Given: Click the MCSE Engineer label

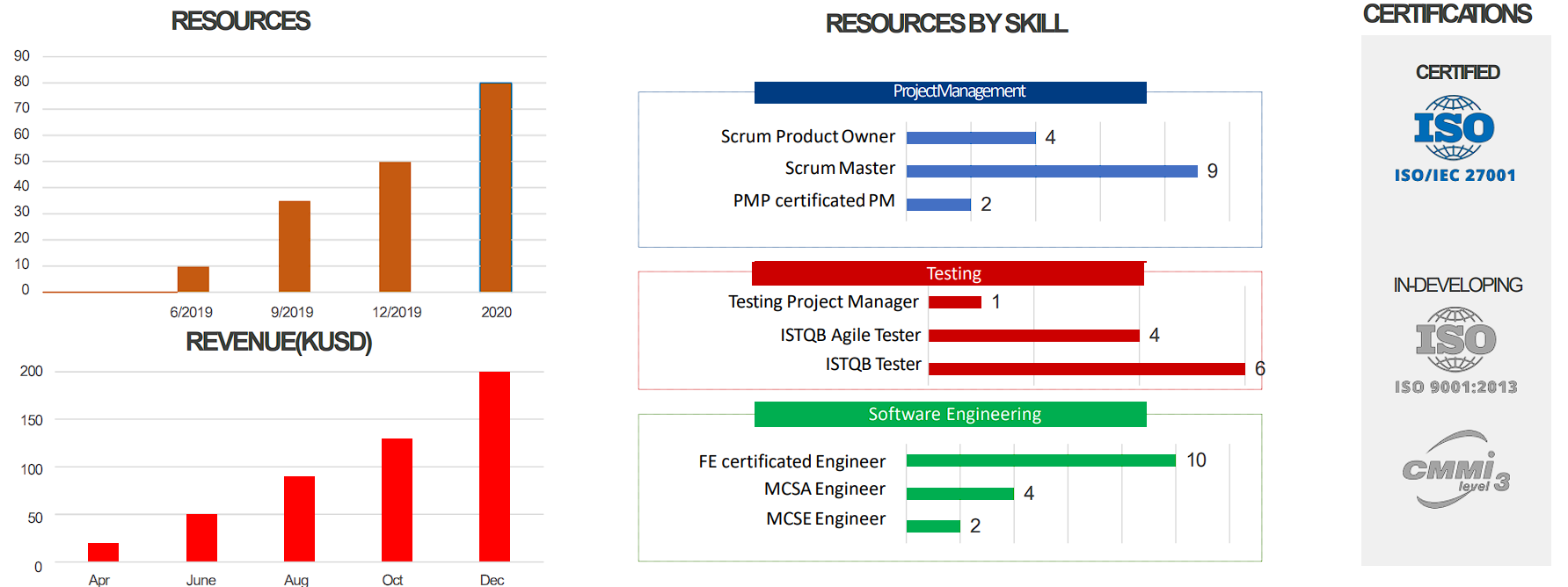Looking at the screenshot, I should [826, 518].
